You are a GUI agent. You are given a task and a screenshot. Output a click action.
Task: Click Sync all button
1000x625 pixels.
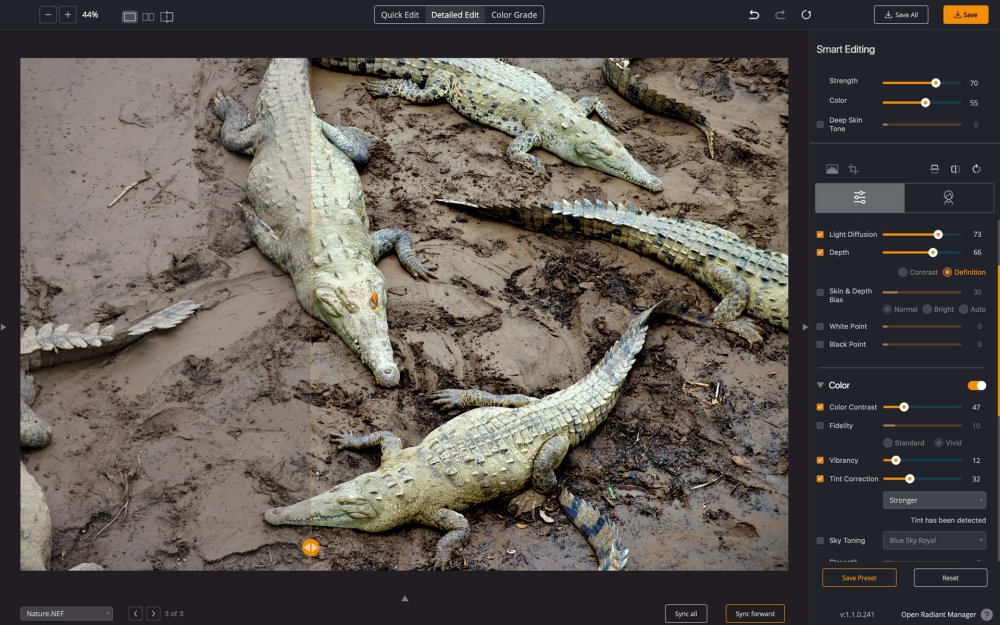pos(686,614)
